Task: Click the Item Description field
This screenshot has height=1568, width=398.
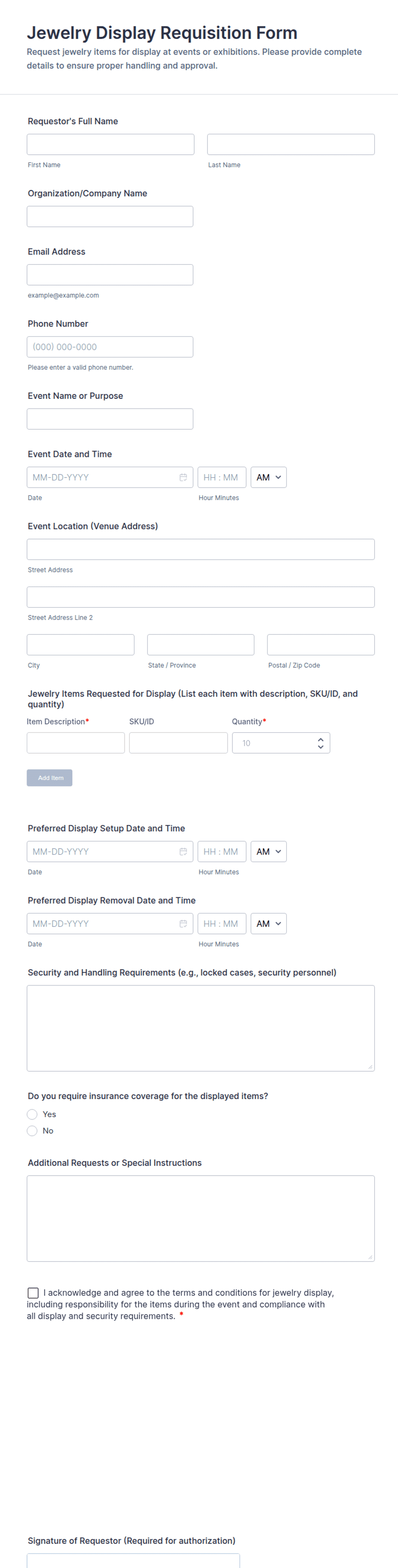Action: point(76,743)
